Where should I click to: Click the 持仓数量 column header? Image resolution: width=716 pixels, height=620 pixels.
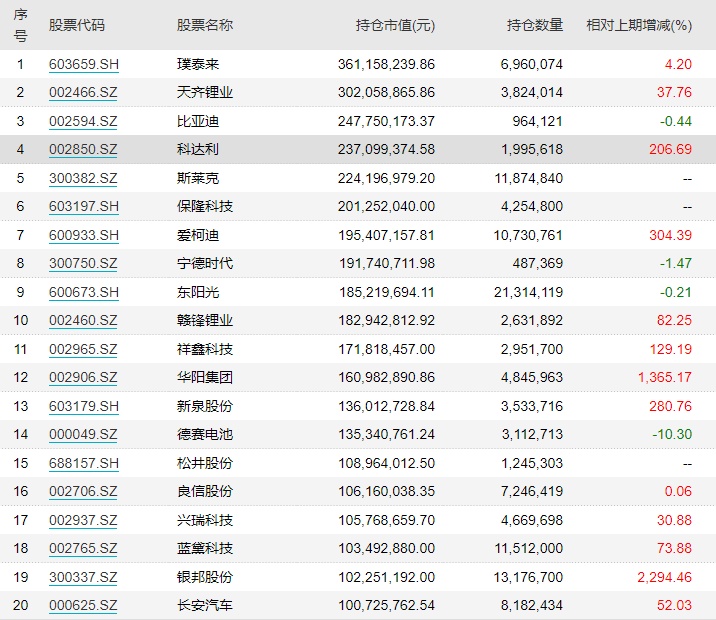(535, 25)
